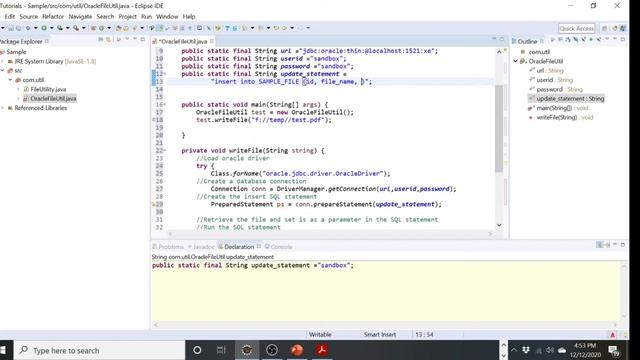Image resolution: width=640 pixels, height=360 pixels.
Task: Click the Open Perspective icon beside Quick Access
Action: tap(604, 29)
